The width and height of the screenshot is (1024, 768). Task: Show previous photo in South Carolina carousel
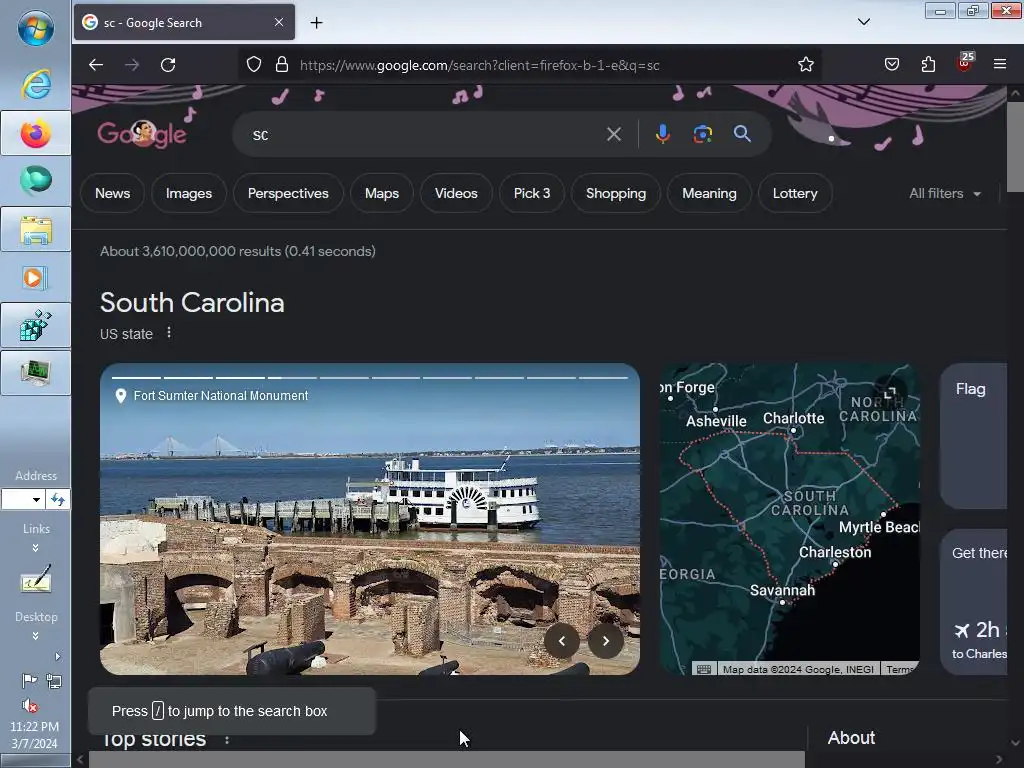click(562, 641)
